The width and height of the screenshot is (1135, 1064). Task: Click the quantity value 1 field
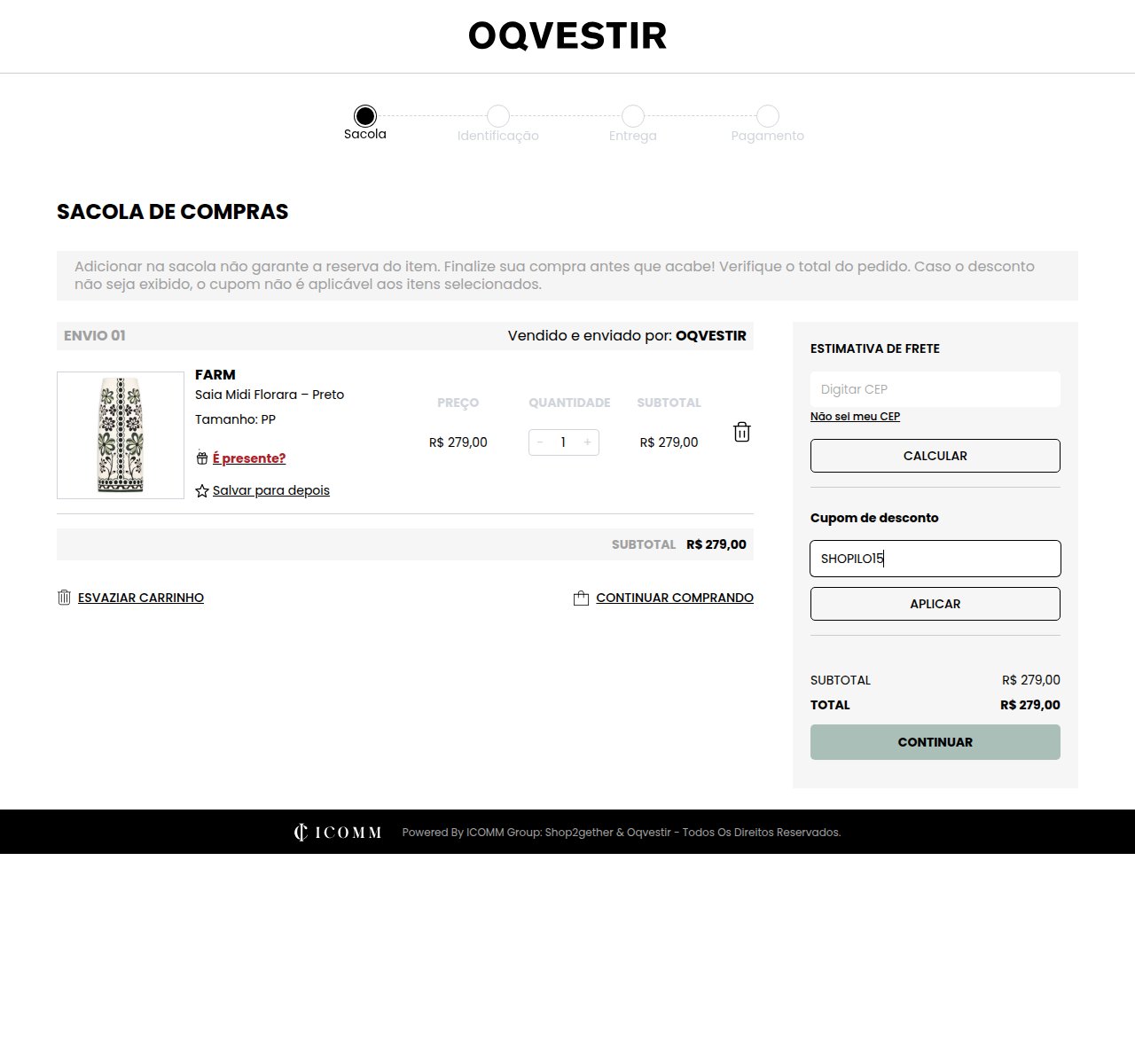click(563, 442)
